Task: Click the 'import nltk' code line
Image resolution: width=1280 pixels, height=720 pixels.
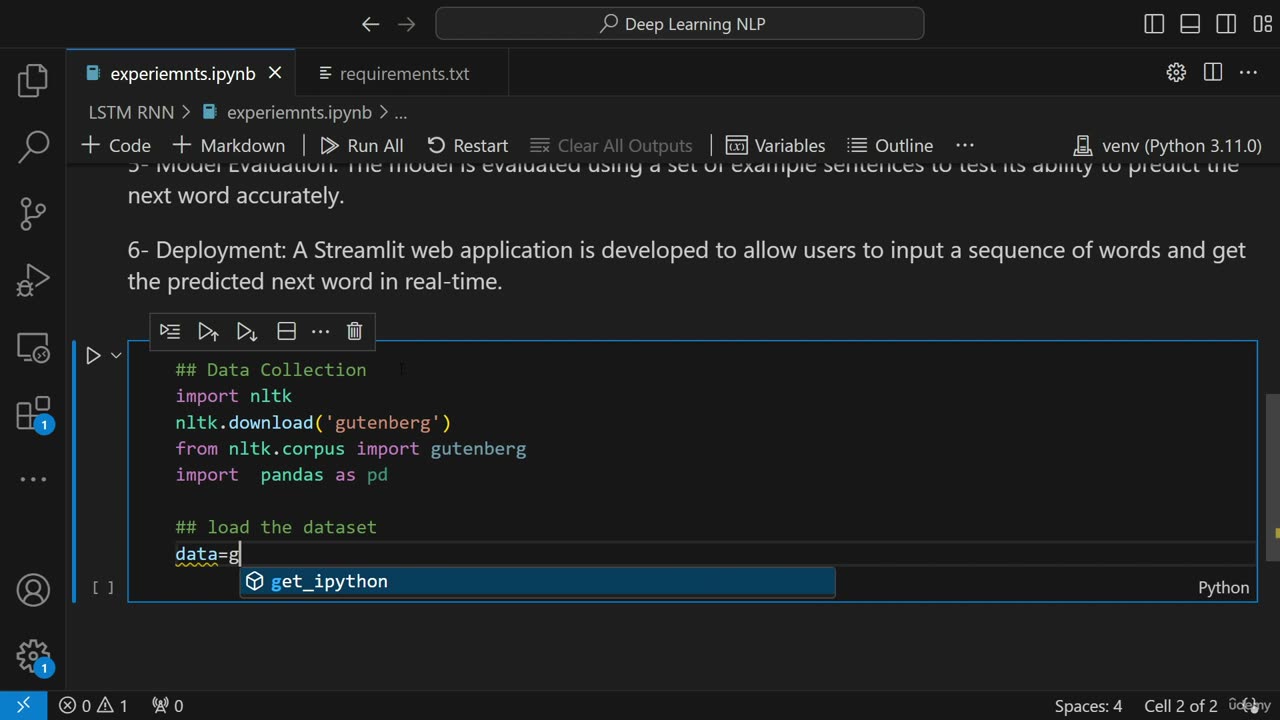Action: pos(233,396)
